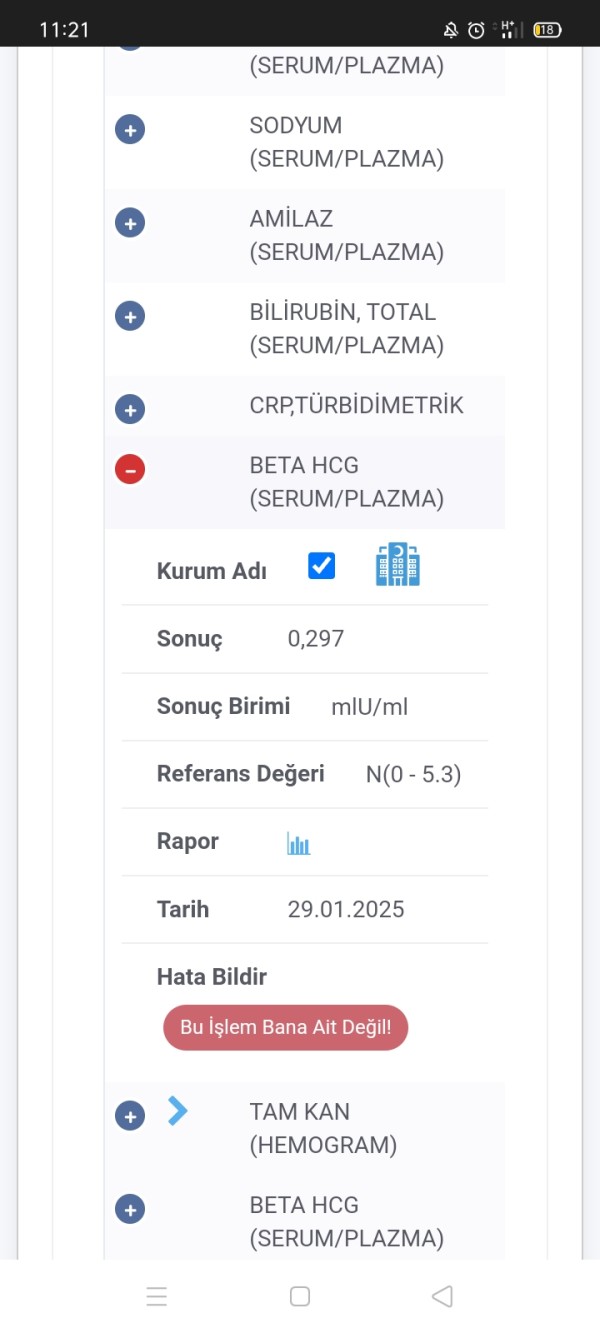Tap the blue chevron beside TAM KAN
The image size is (600, 1333).
coord(178,1111)
